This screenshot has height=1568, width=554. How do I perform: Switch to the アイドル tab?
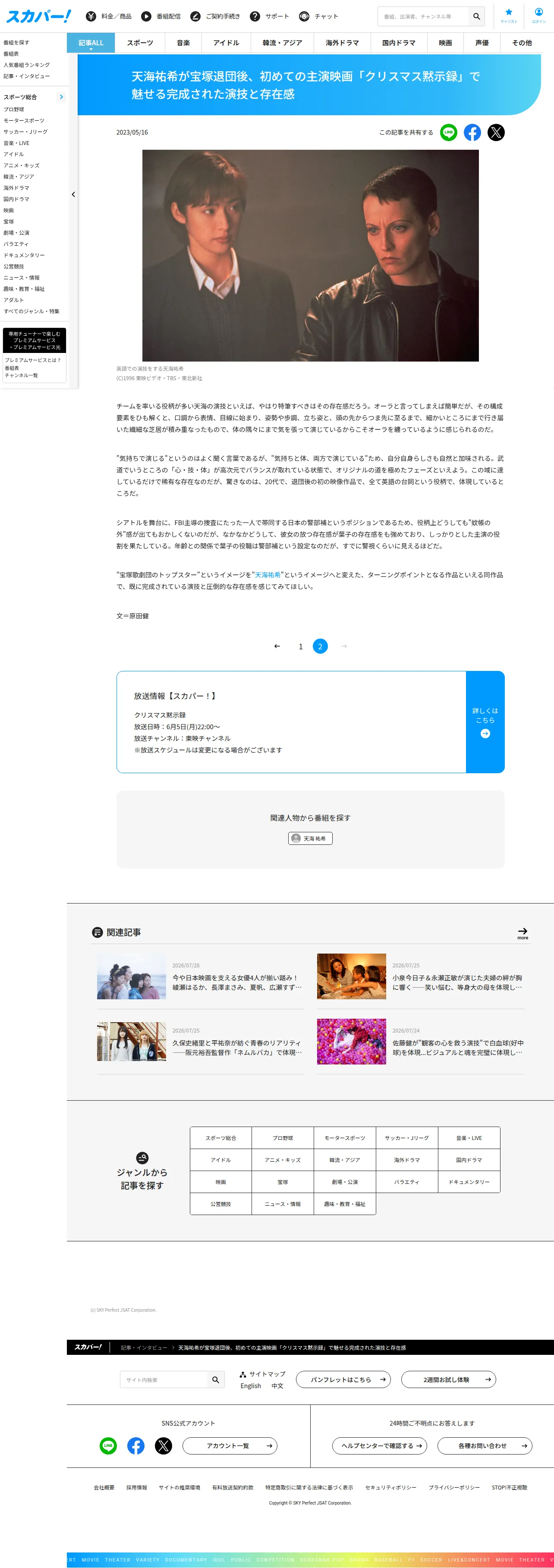[x=227, y=43]
